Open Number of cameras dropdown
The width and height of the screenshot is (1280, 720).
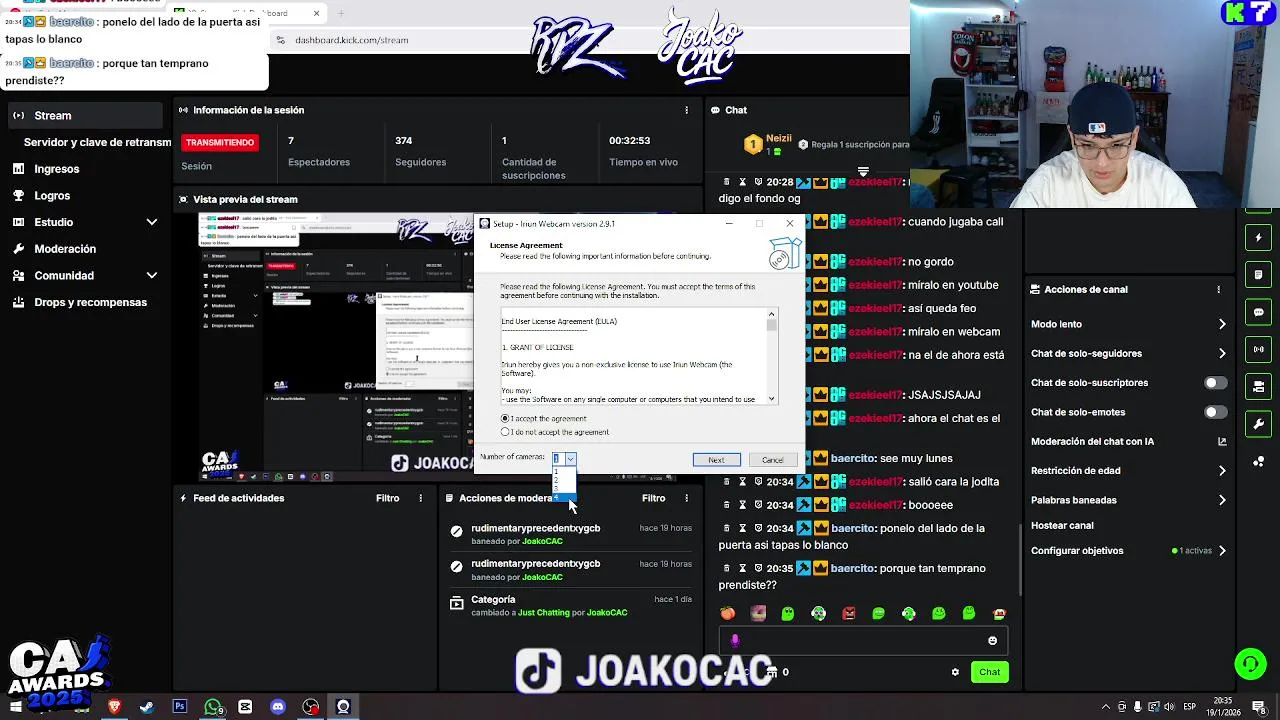point(565,458)
